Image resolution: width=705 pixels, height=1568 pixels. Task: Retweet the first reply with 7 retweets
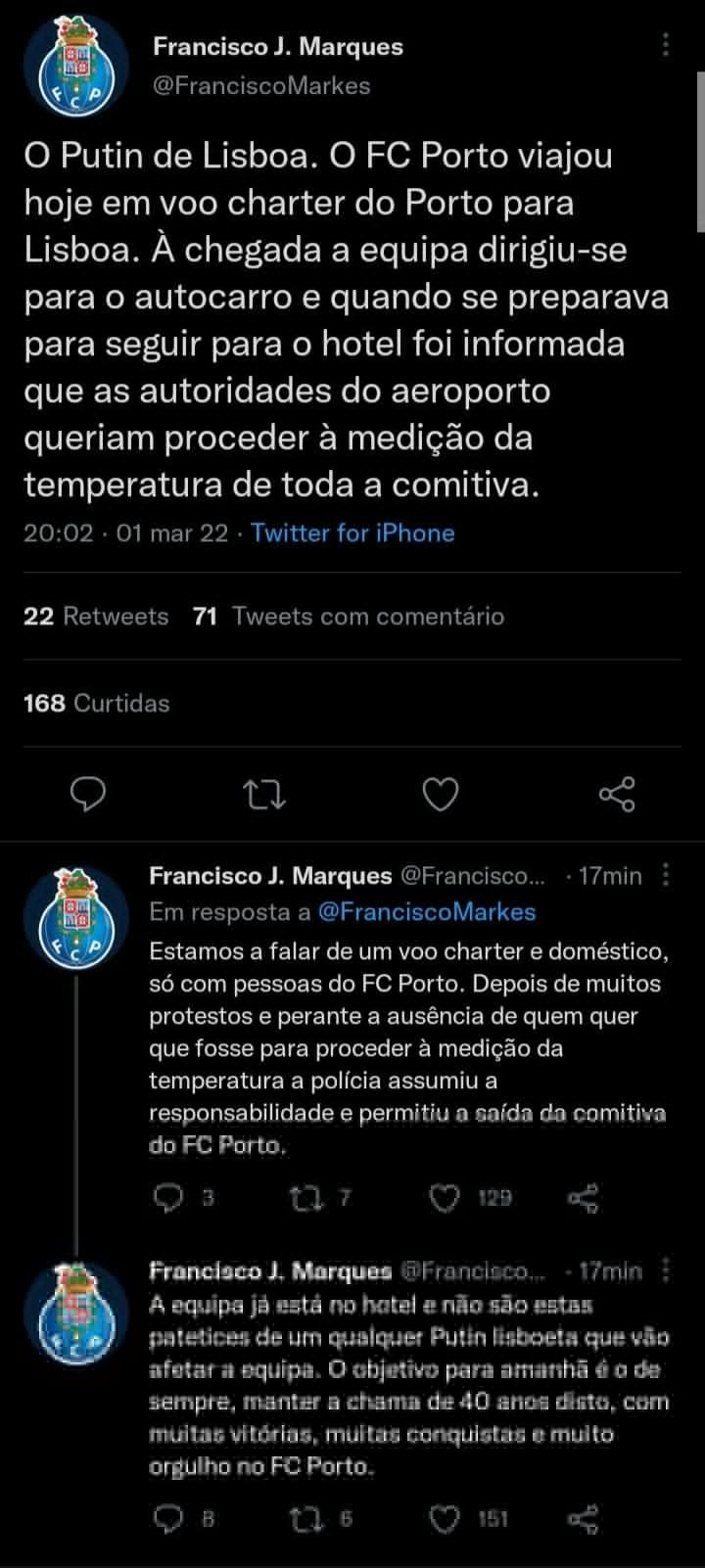click(x=305, y=1196)
